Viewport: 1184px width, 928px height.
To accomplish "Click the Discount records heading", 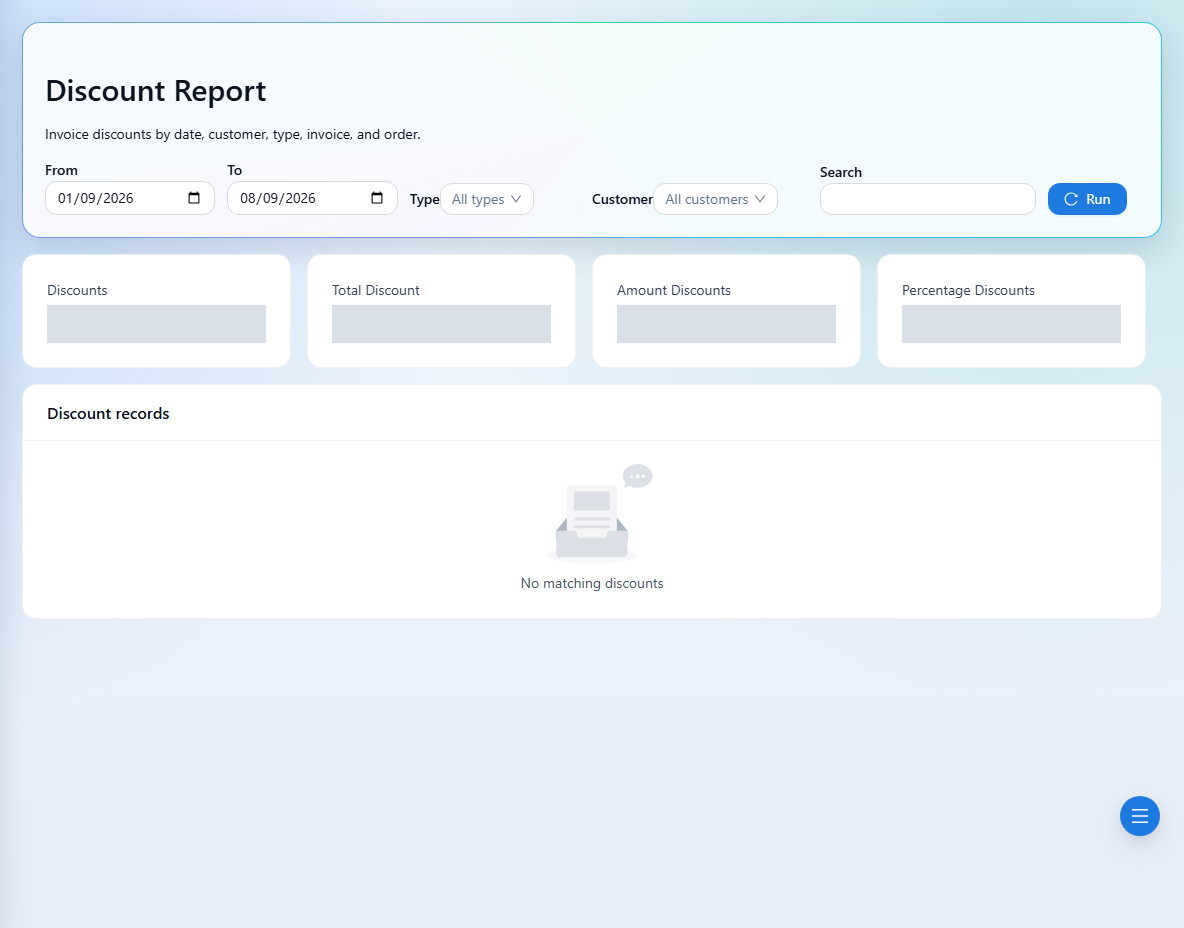I will [x=108, y=414].
